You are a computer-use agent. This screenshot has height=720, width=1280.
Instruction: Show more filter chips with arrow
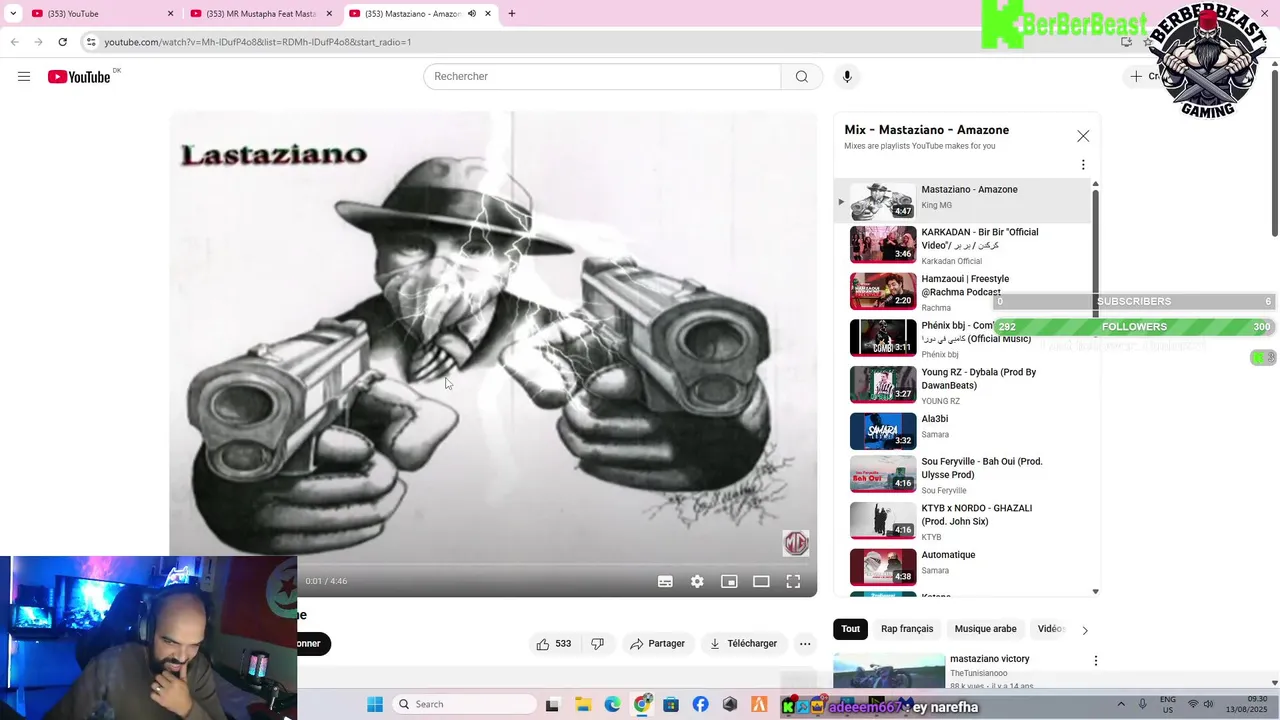1085,630
